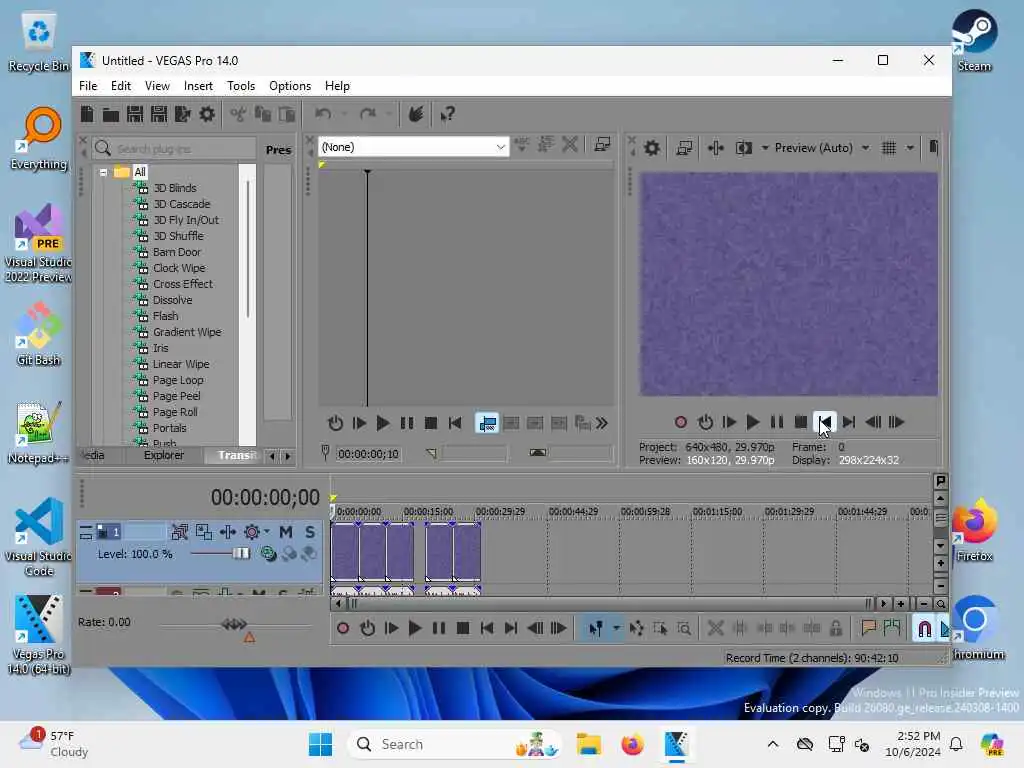Click the Video Output FX icon in preview
The height and width of the screenshot is (768, 1024).
pyautogui.click(x=716, y=148)
